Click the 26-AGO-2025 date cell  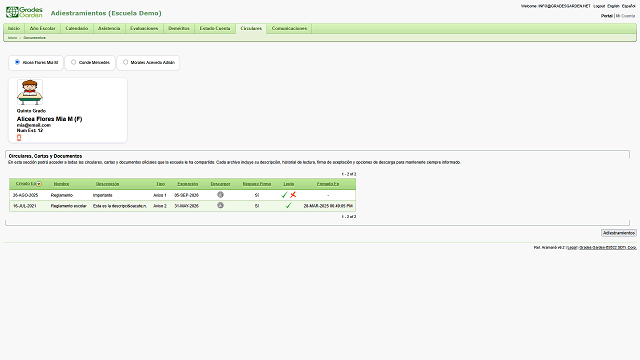pos(25,196)
